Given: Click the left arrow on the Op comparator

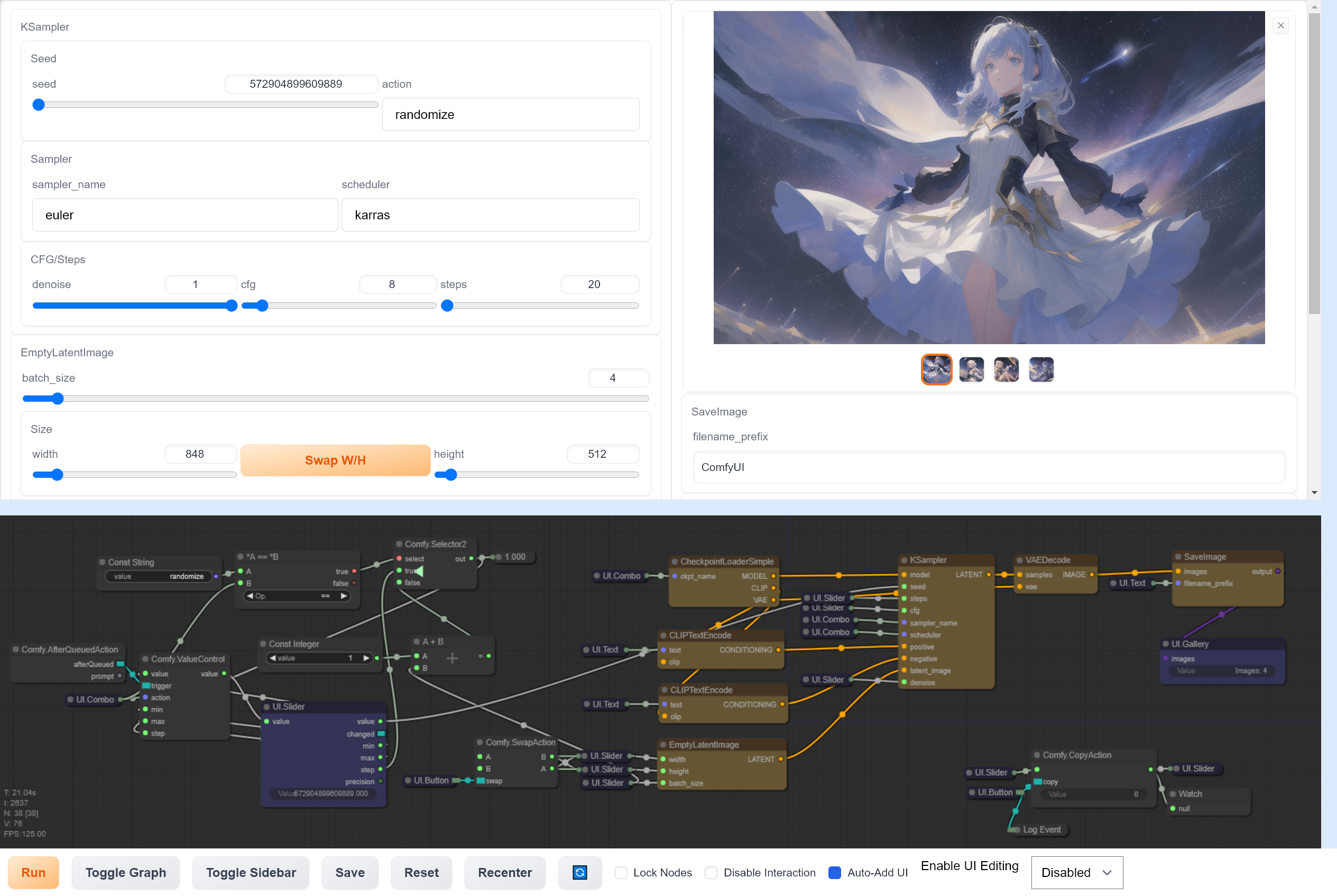Looking at the screenshot, I should pyautogui.click(x=250, y=595).
